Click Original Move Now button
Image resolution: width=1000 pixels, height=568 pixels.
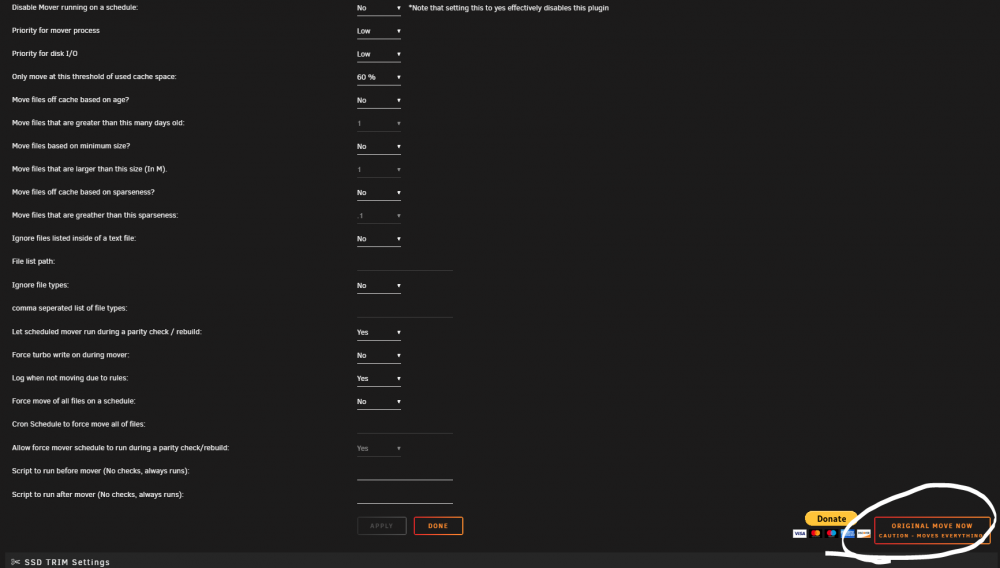coord(932,530)
